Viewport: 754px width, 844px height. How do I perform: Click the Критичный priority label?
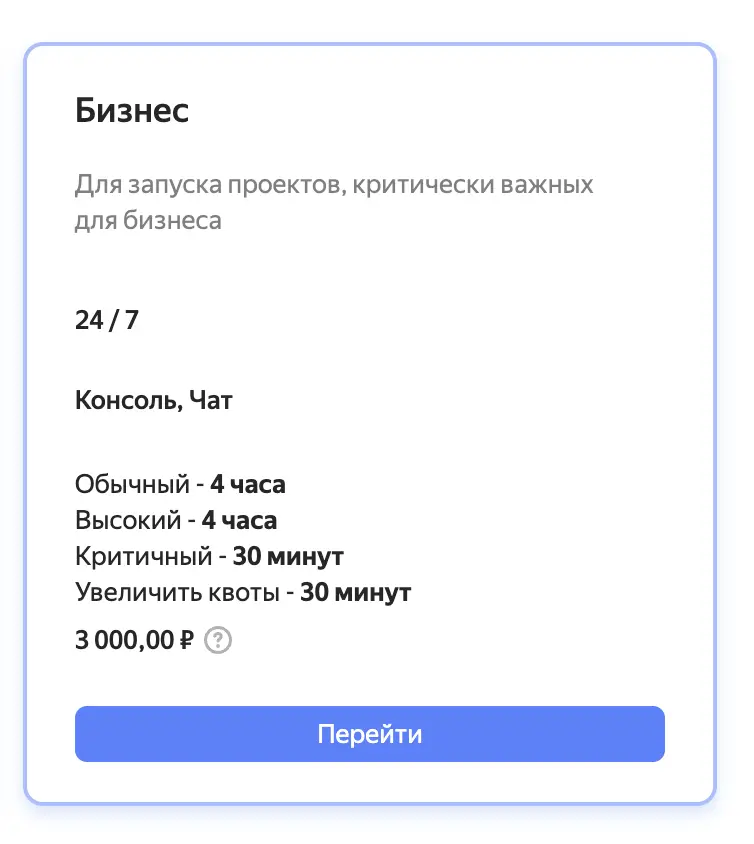(143, 557)
